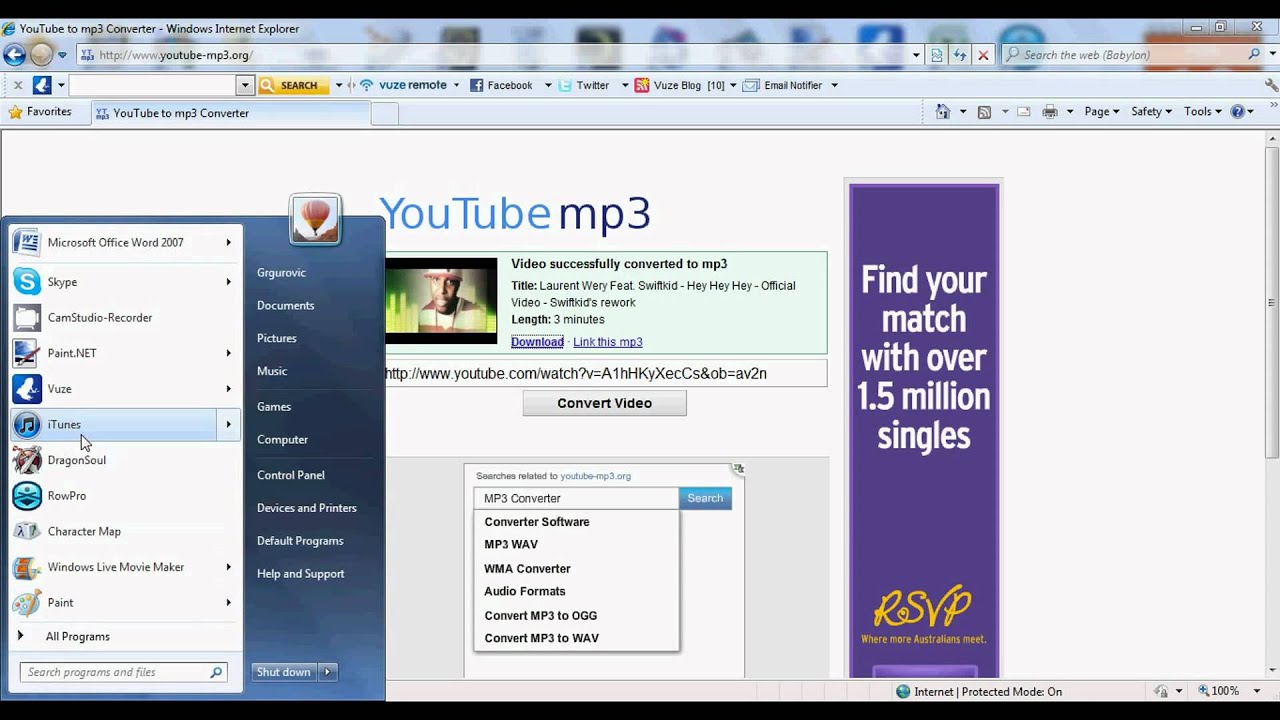The image size is (1280, 720).
Task: Open the Shut down options arrow
Action: pos(328,672)
